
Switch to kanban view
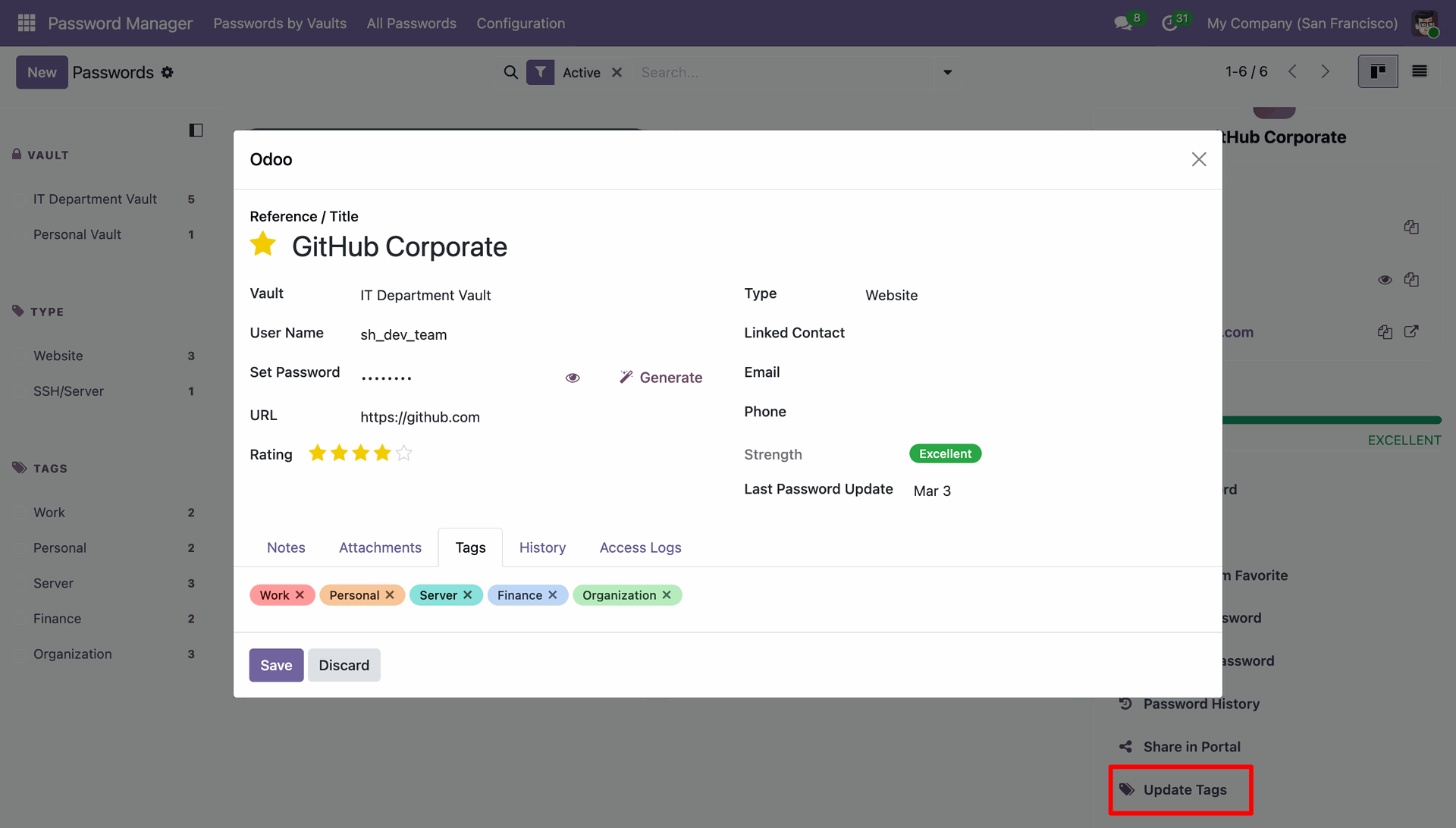pos(1378,71)
